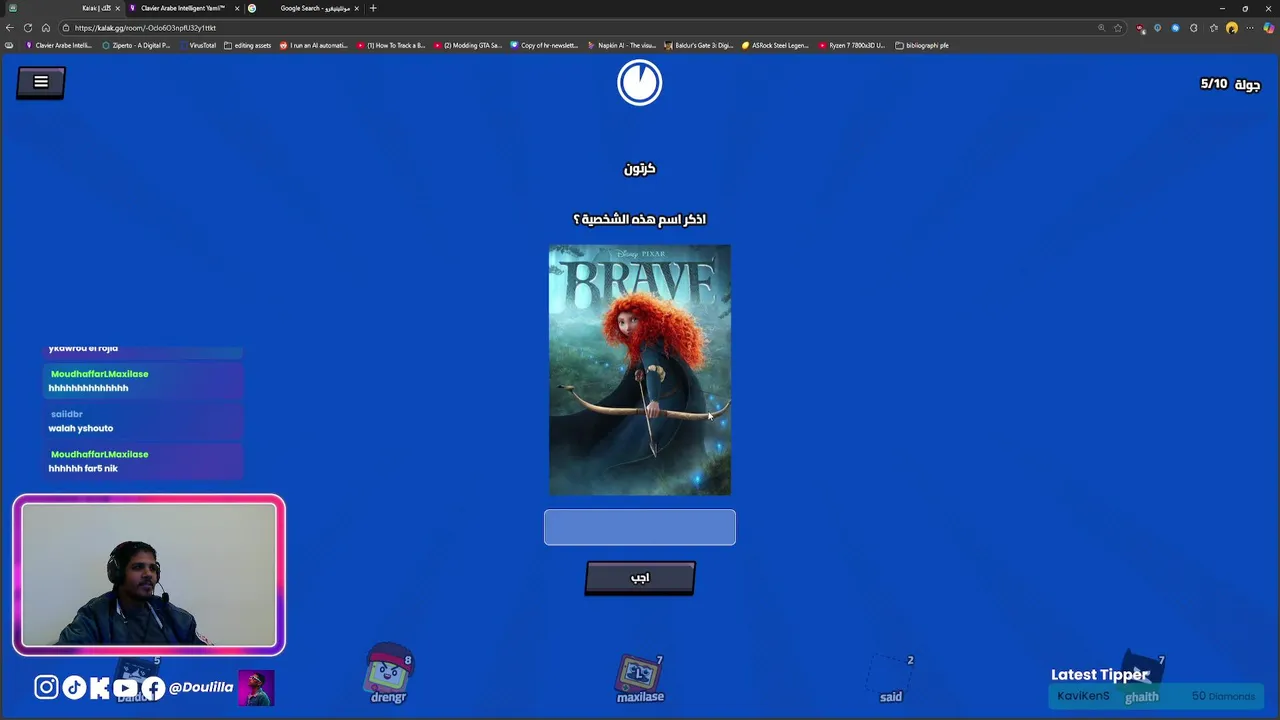1280x720 pixels.
Task: Click the streamer profile picture next to @Doulilla
Action: coord(256,688)
